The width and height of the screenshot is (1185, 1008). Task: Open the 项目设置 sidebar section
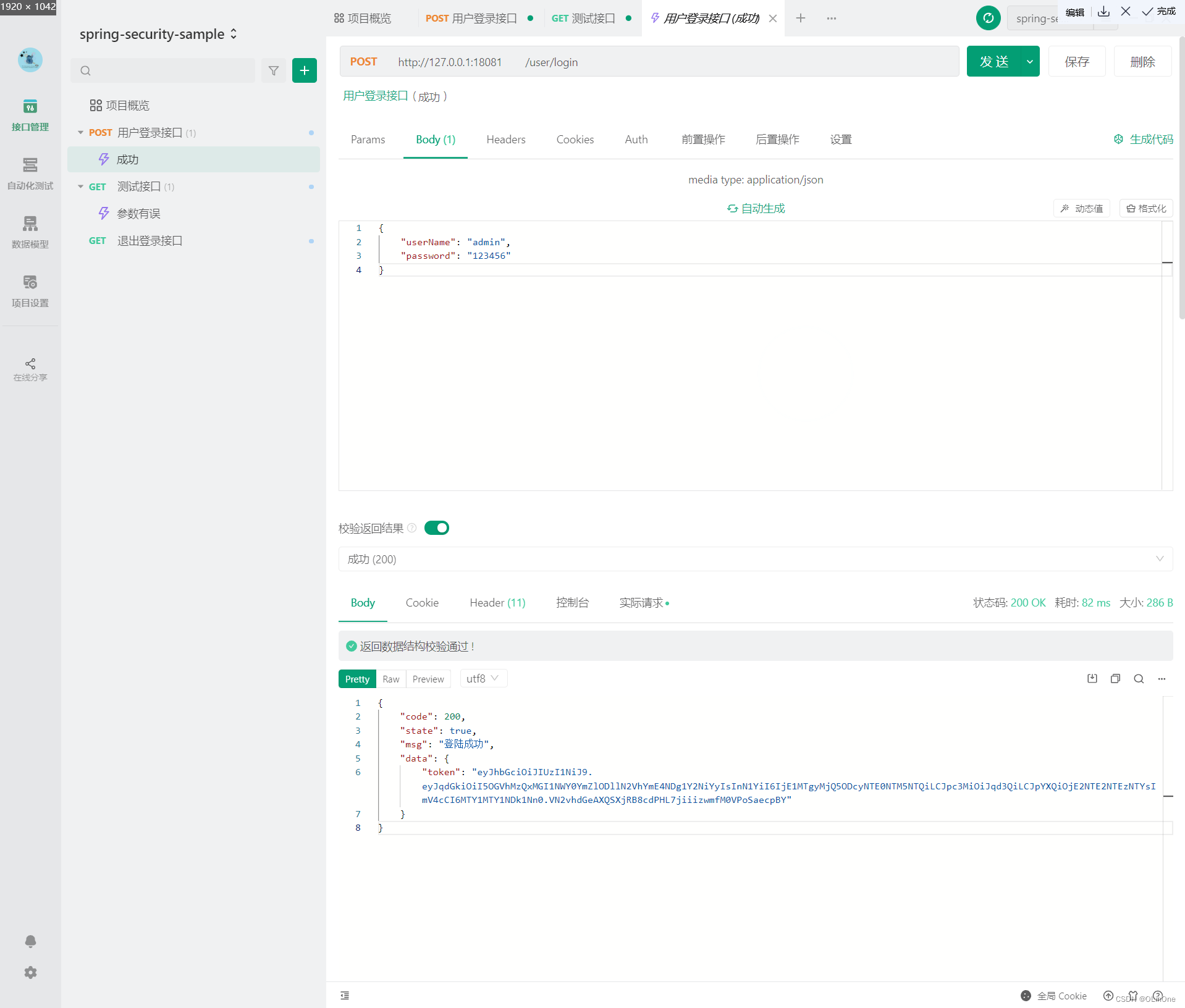[30, 291]
